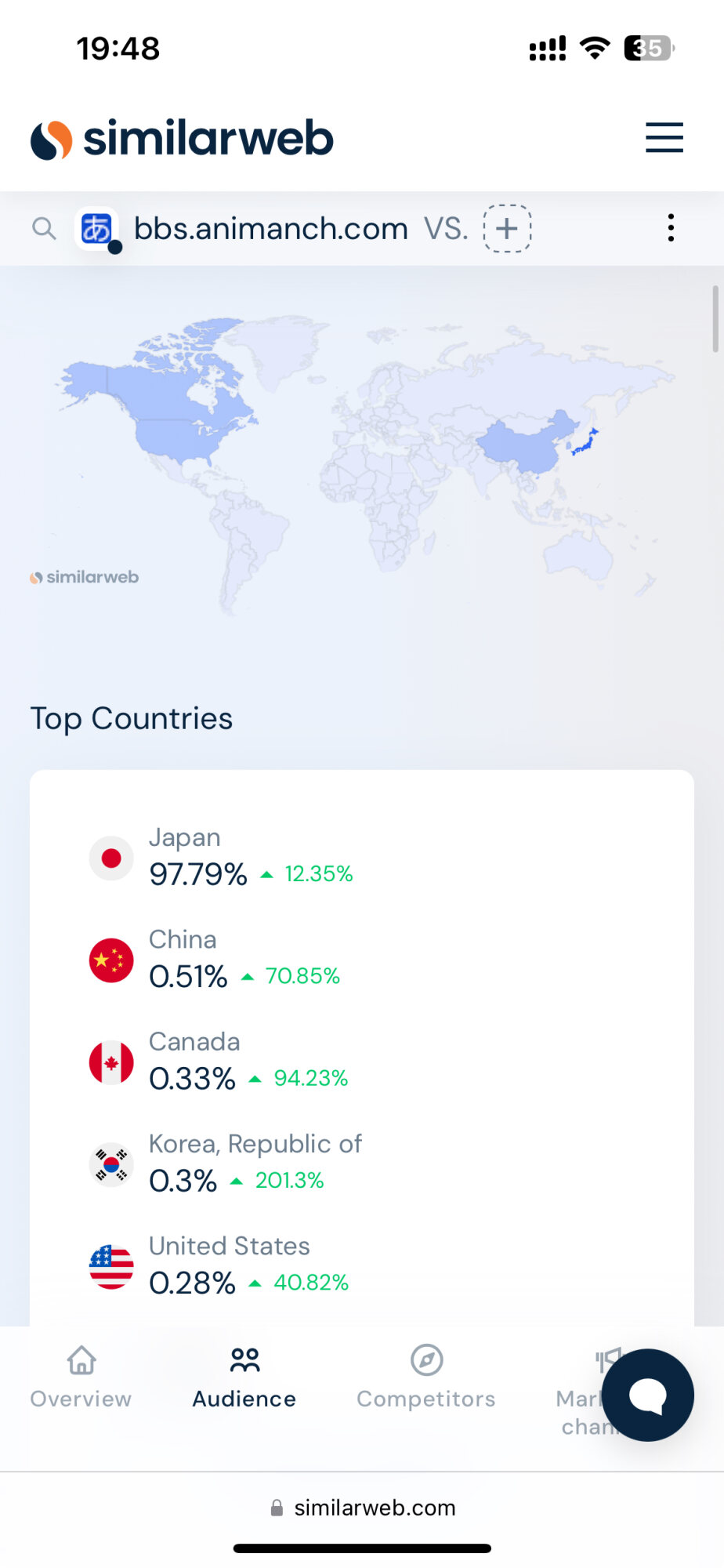The width and height of the screenshot is (724, 1568).
Task: Tap the South Korea flag icon
Action: 111,1164
